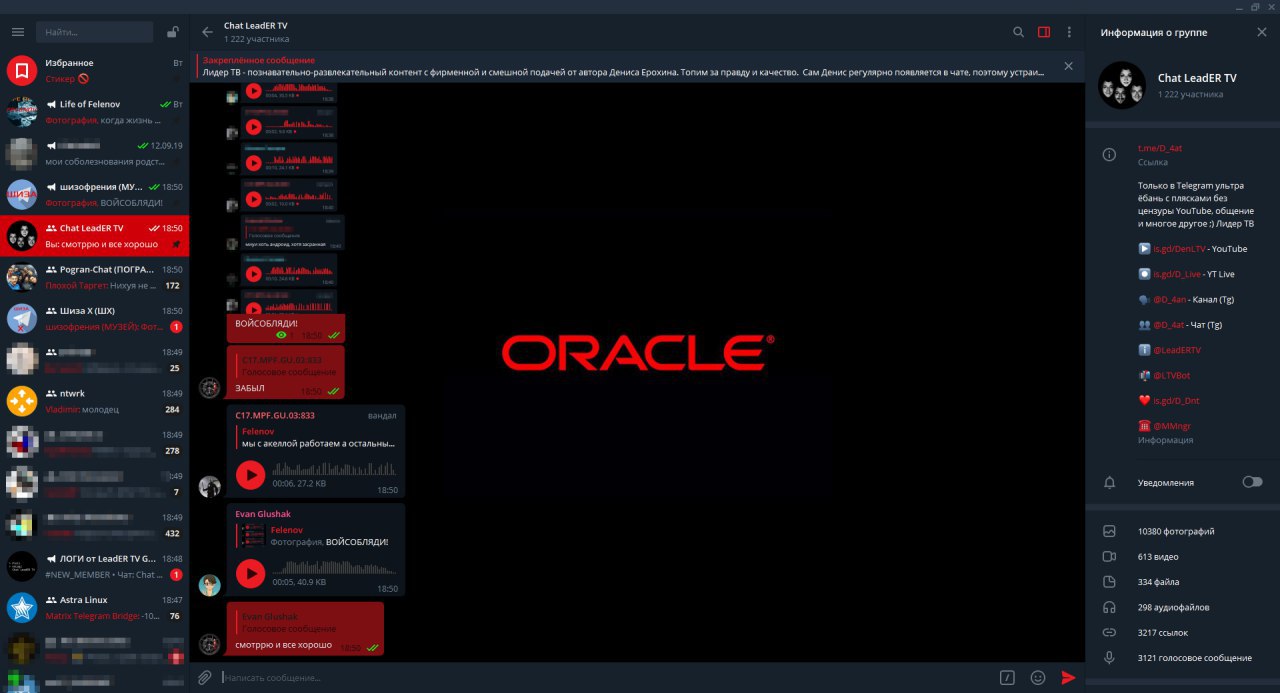Open the @LTVBot mention link
The height and width of the screenshot is (693, 1280).
1173,375
